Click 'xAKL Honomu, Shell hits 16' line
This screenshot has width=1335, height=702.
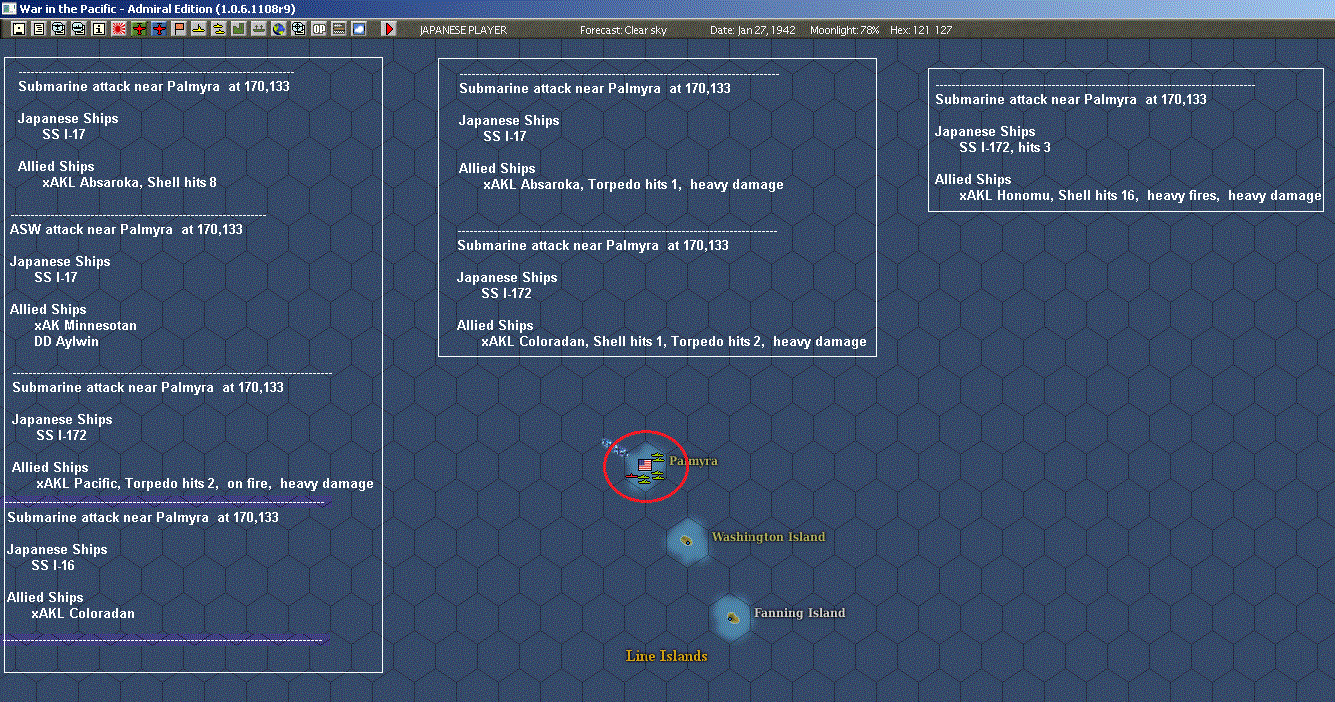tap(1140, 196)
